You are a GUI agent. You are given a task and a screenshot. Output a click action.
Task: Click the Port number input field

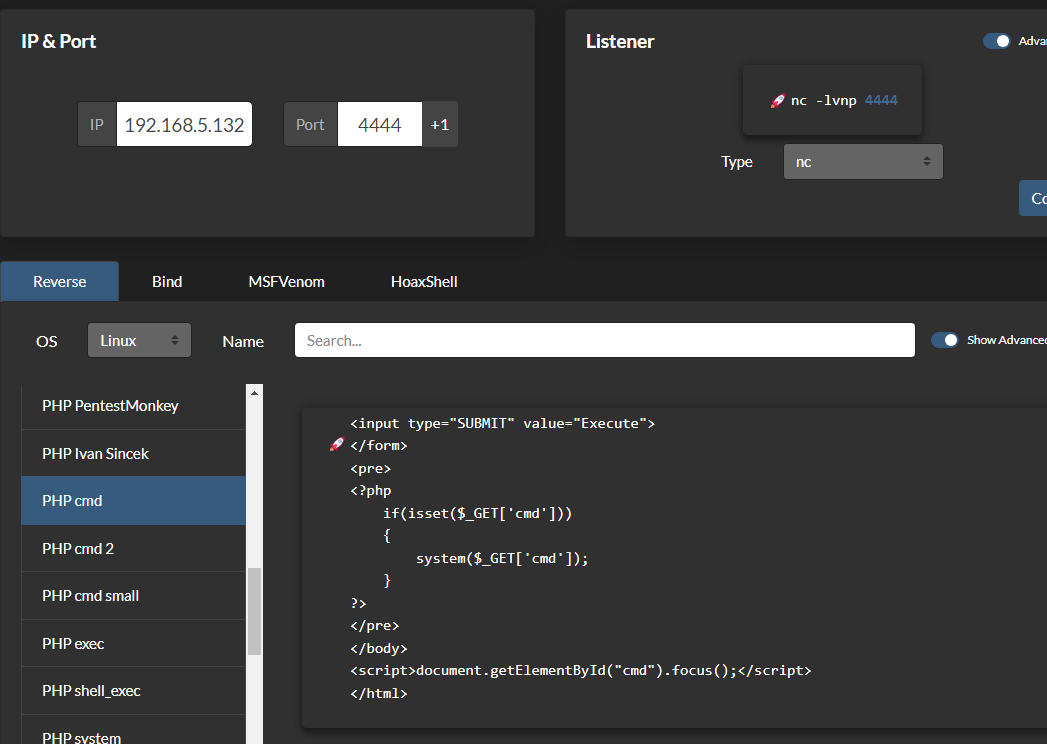pos(379,124)
